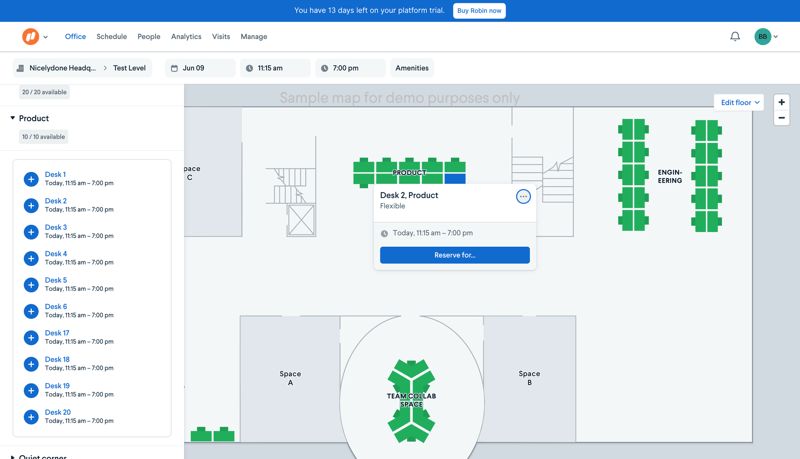Click the plus icon for Desk 1

tap(31, 179)
